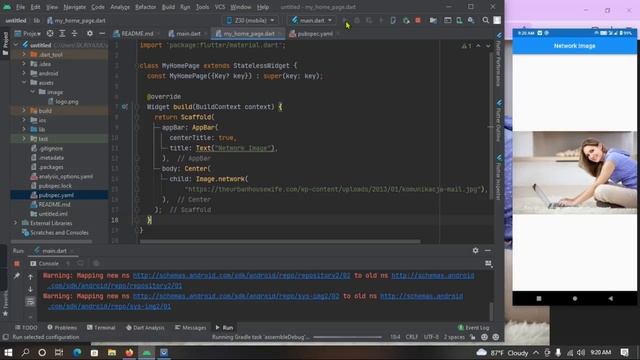
Task: Open the Dart Analysis tool window tab
Action: [145, 327]
